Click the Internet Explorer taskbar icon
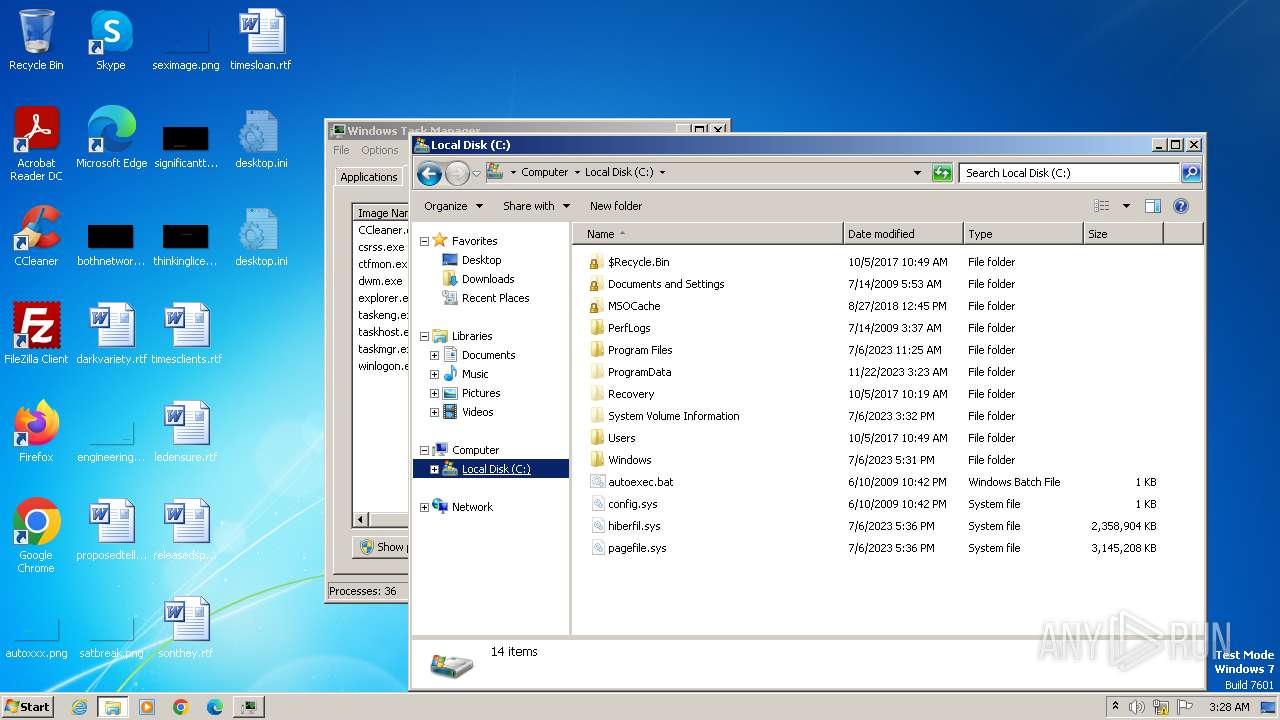This screenshot has width=1280, height=720. coord(79,707)
